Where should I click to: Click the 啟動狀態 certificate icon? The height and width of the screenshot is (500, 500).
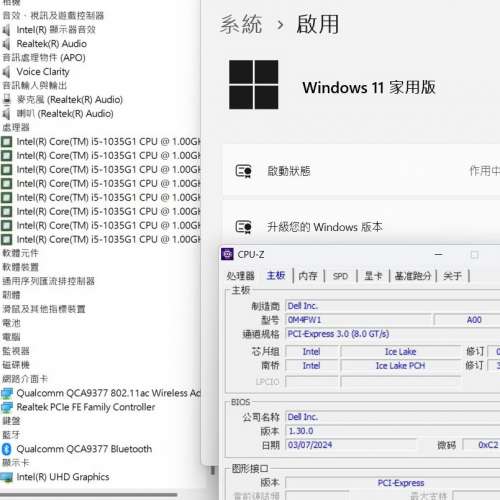[x=243, y=171]
